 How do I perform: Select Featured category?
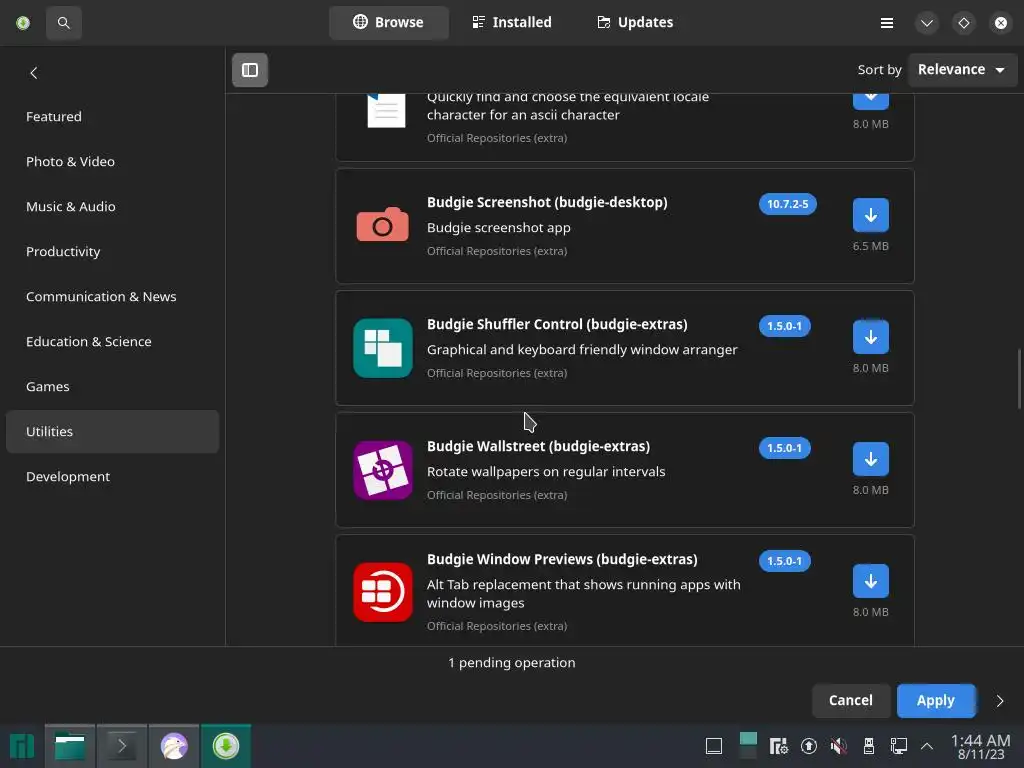pyautogui.click(x=112, y=116)
